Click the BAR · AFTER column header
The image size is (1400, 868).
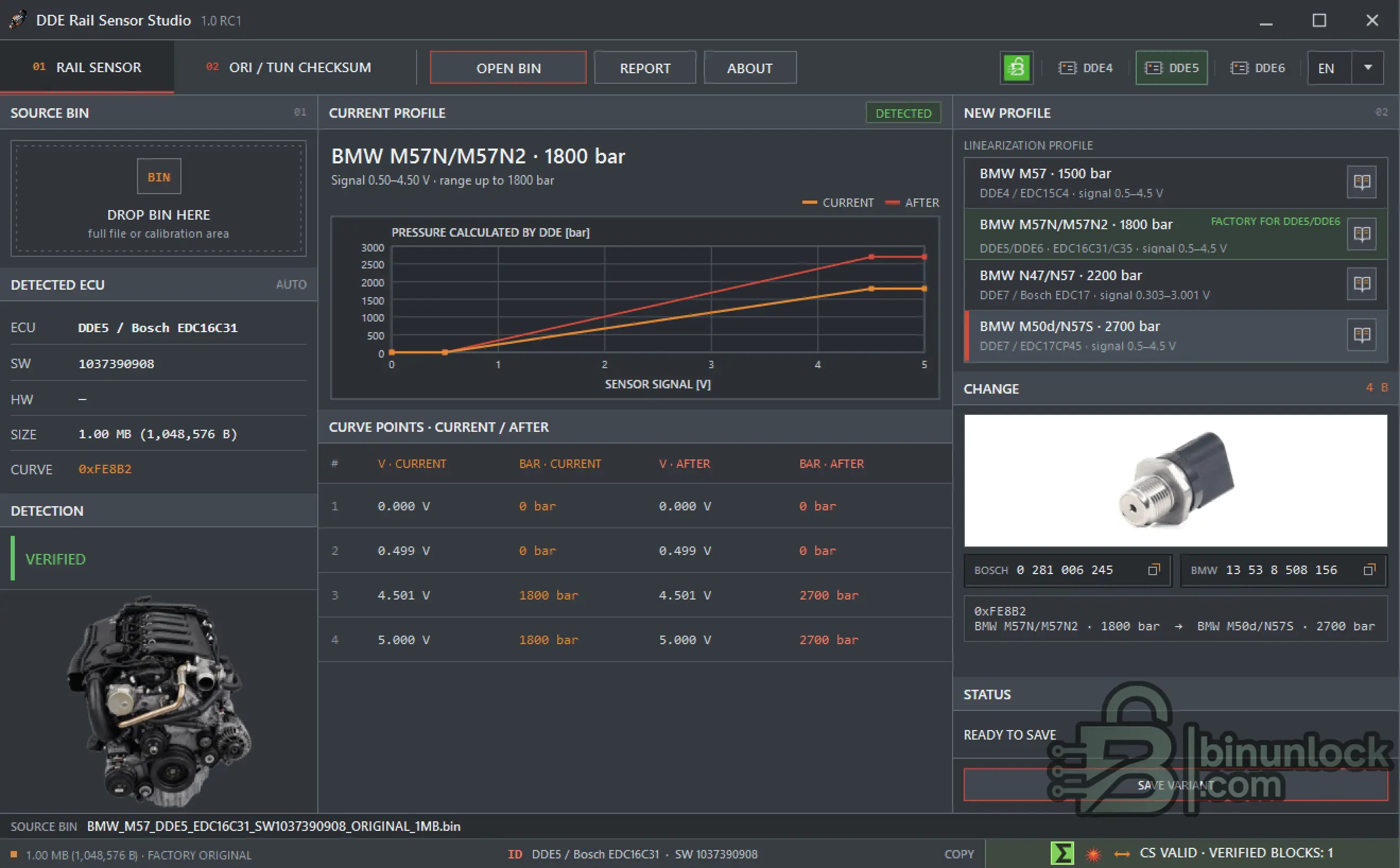coord(832,464)
